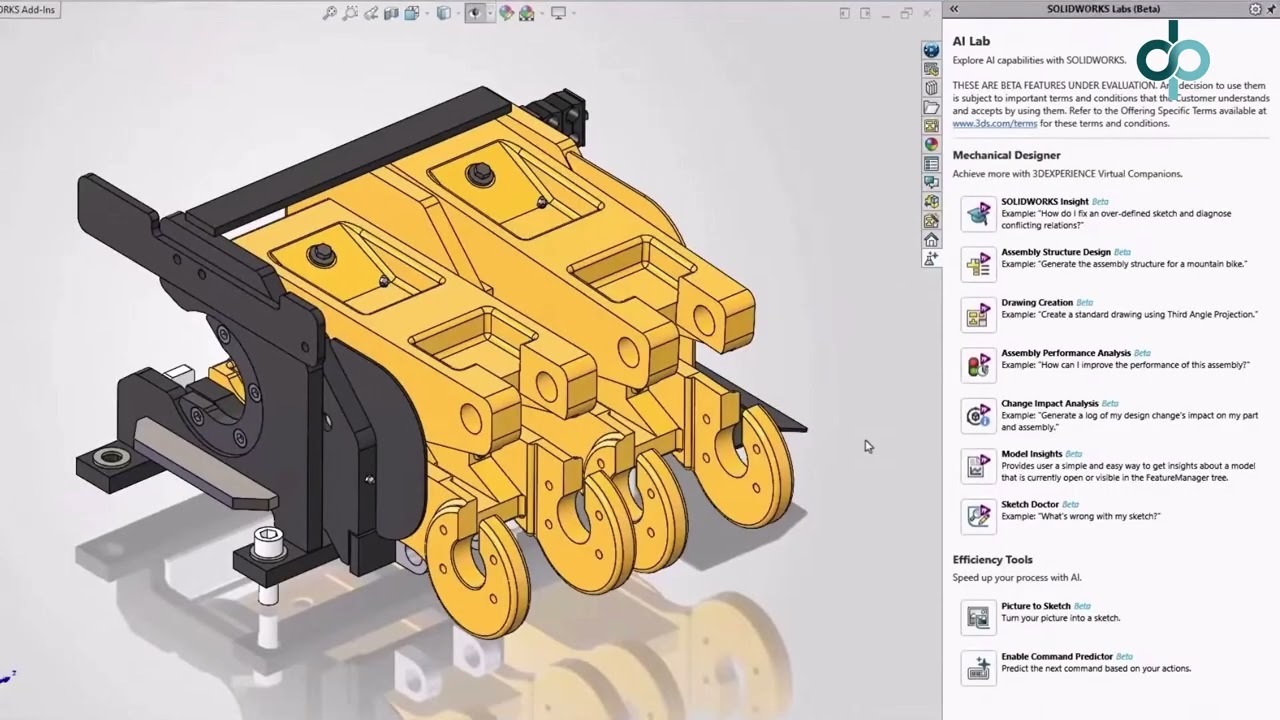
Task: Click the Display Style icon
Action: (x=444, y=12)
